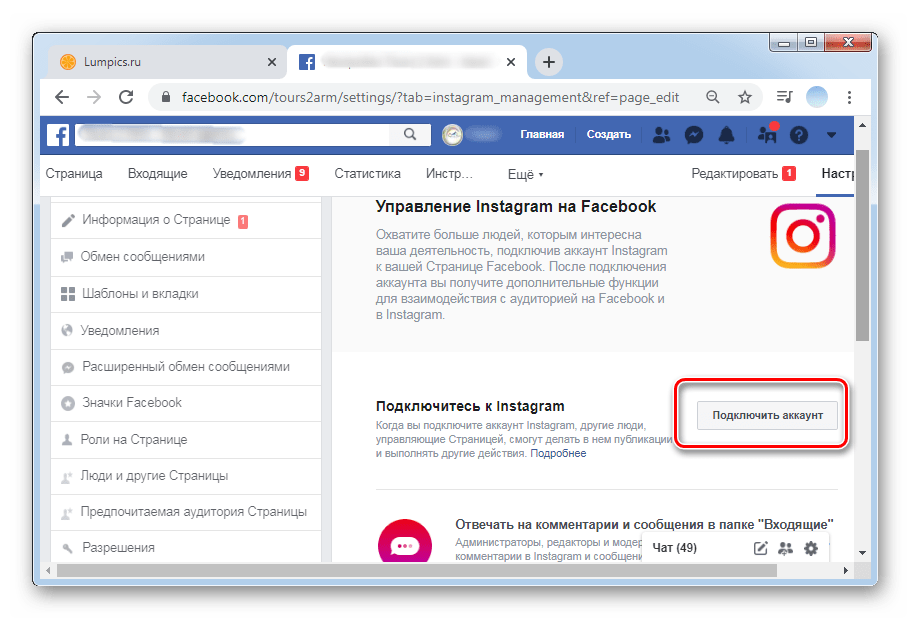Screen dimensions: 911x619
Task: Open the Notifications bell icon
Action: 726,135
